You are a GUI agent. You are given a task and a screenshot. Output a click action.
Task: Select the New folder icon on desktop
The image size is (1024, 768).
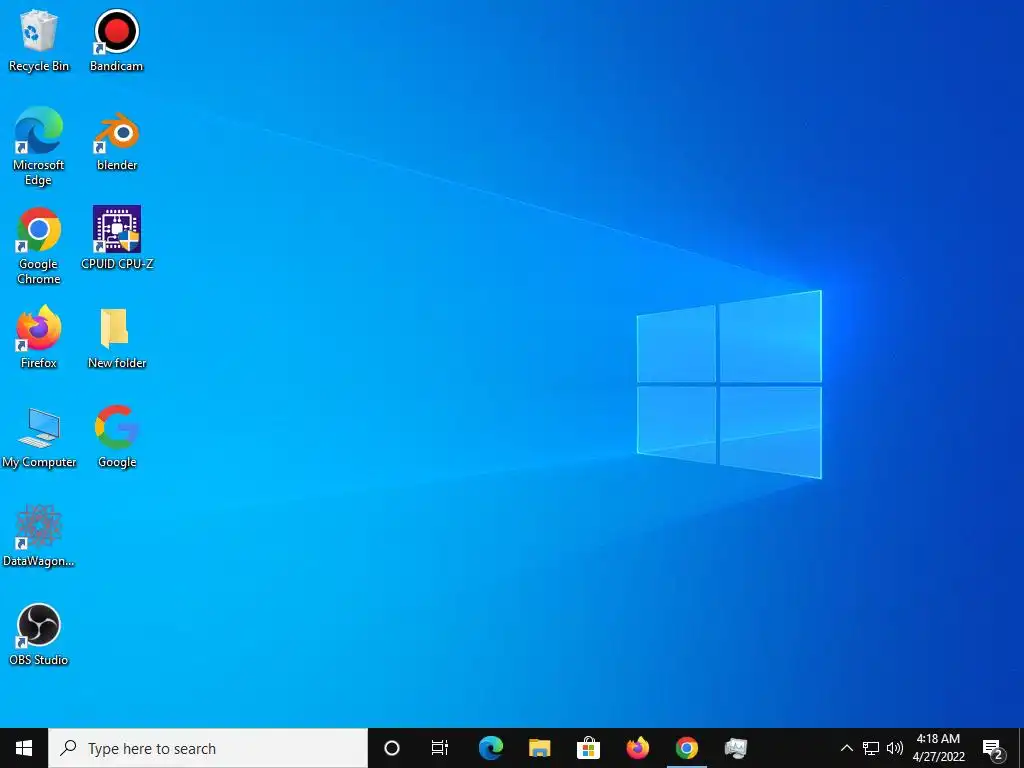117,338
